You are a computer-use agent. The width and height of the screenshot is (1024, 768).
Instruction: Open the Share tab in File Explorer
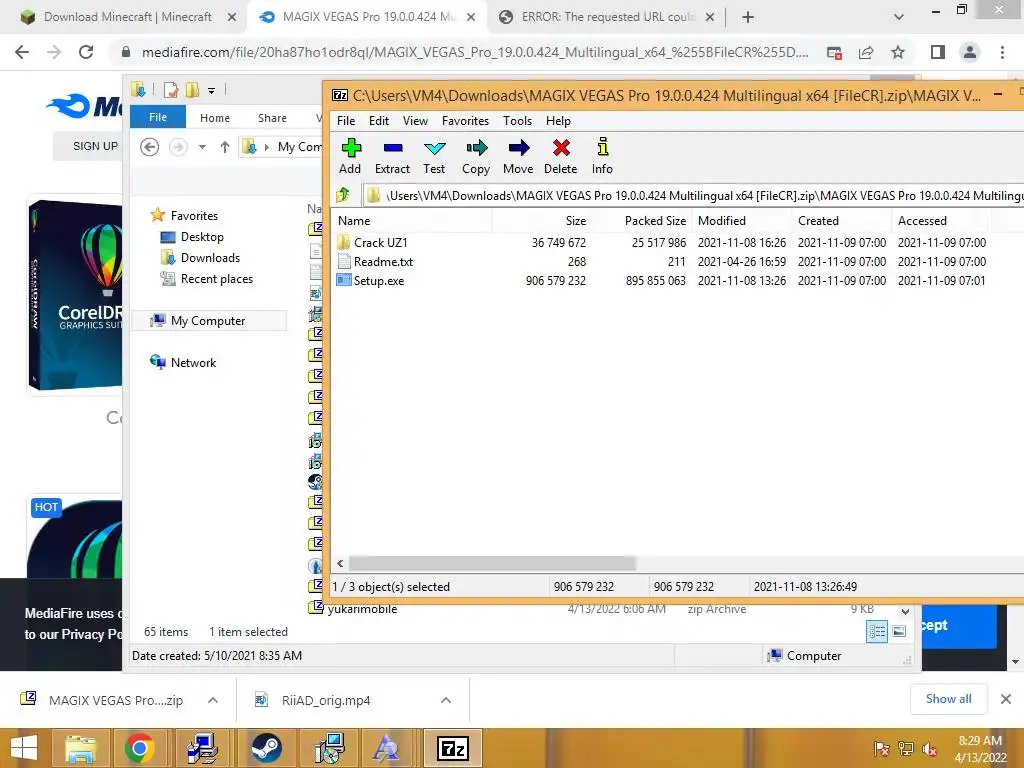pos(272,118)
